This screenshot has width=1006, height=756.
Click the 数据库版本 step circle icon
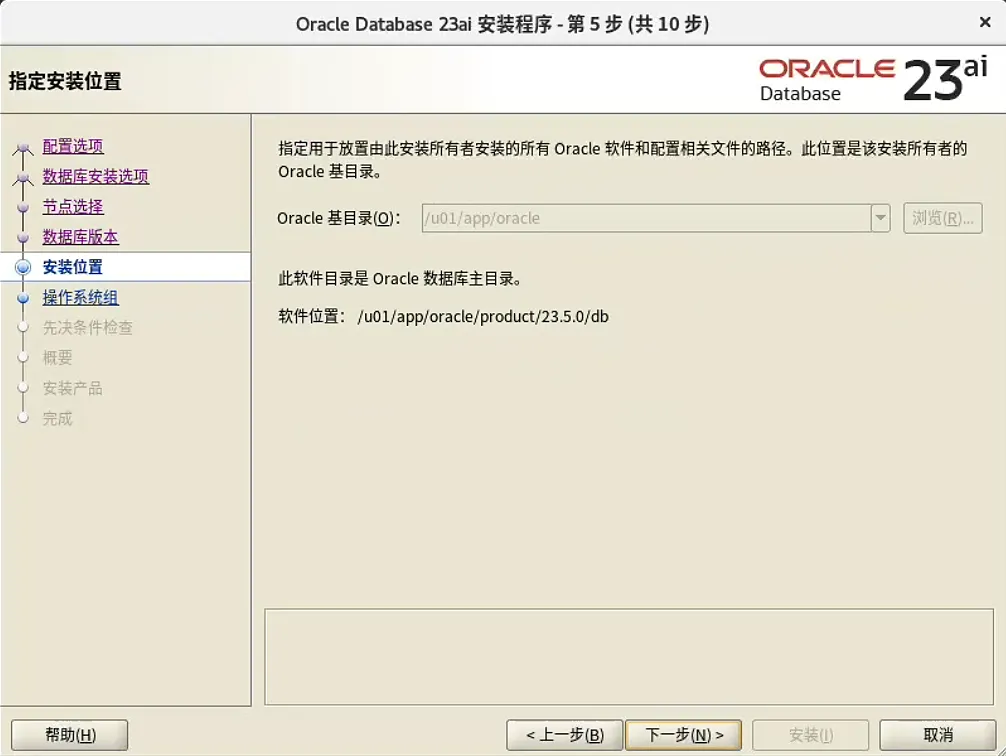[x=24, y=237]
